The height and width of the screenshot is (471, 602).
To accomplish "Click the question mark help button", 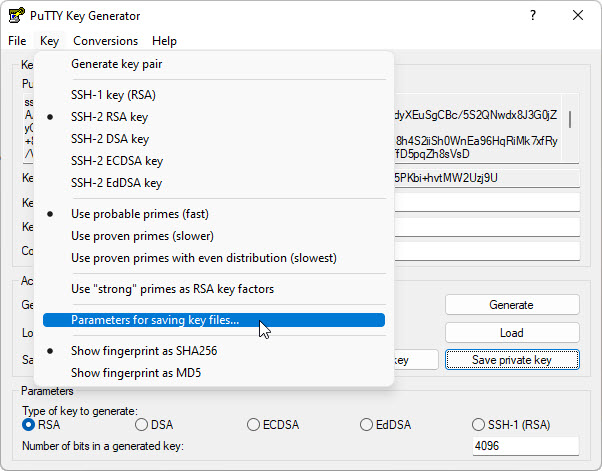I will (531, 16).
